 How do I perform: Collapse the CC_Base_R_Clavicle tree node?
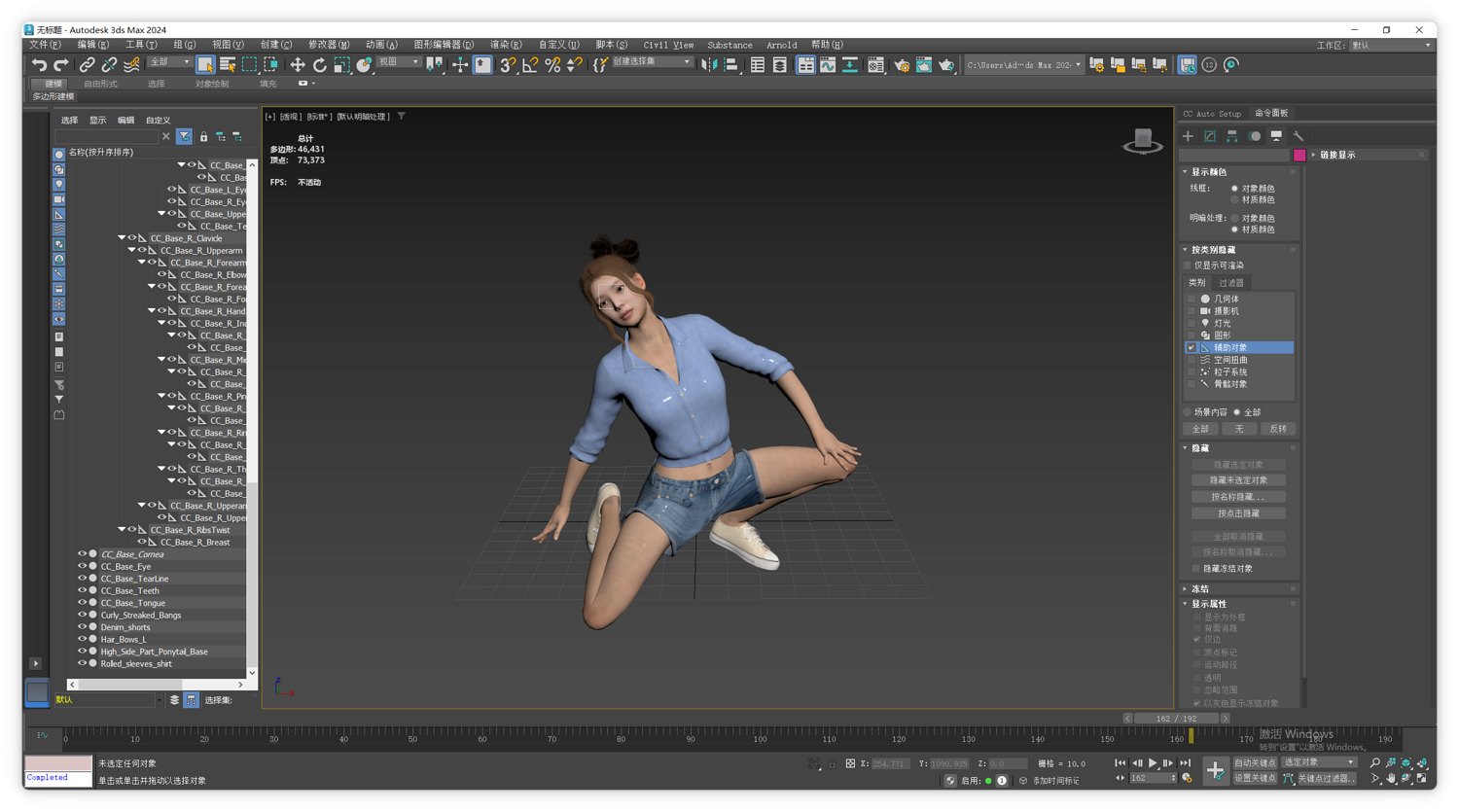[122, 238]
